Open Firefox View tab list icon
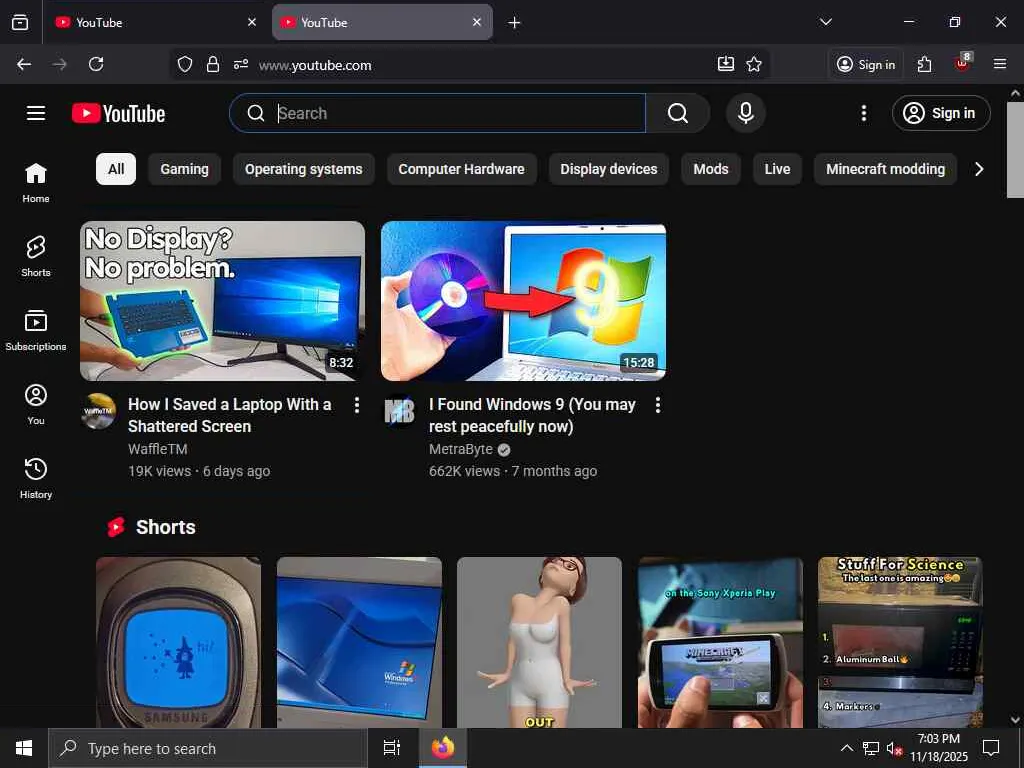 (x=20, y=22)
